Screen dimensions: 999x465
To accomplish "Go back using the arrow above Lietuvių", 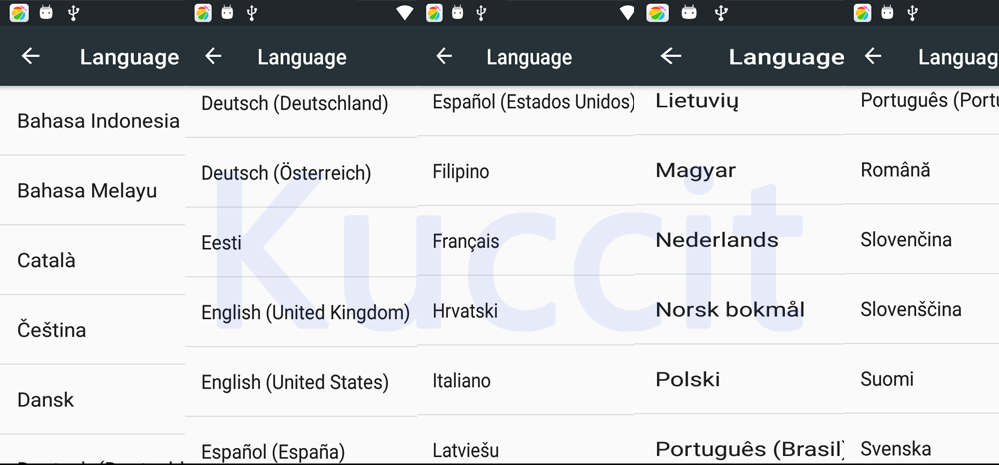I will pyautogui.click(x=671, y=56).
